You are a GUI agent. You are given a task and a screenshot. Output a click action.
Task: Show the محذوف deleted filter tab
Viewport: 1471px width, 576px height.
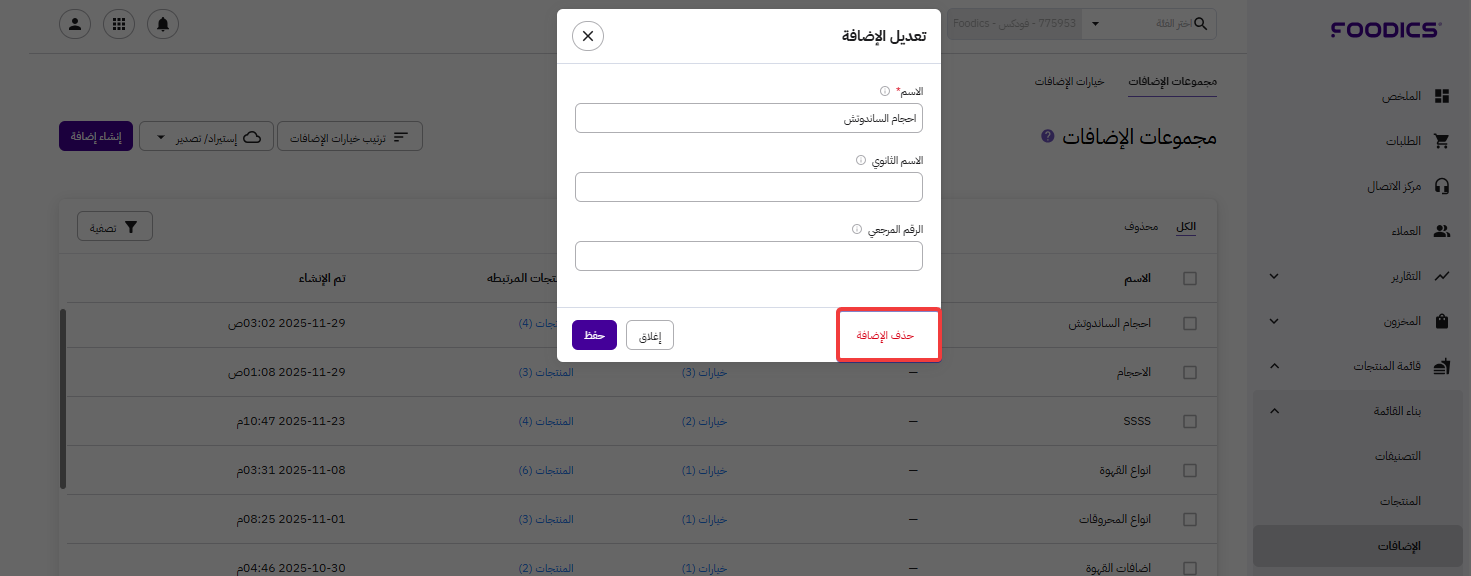point(1141,227)
